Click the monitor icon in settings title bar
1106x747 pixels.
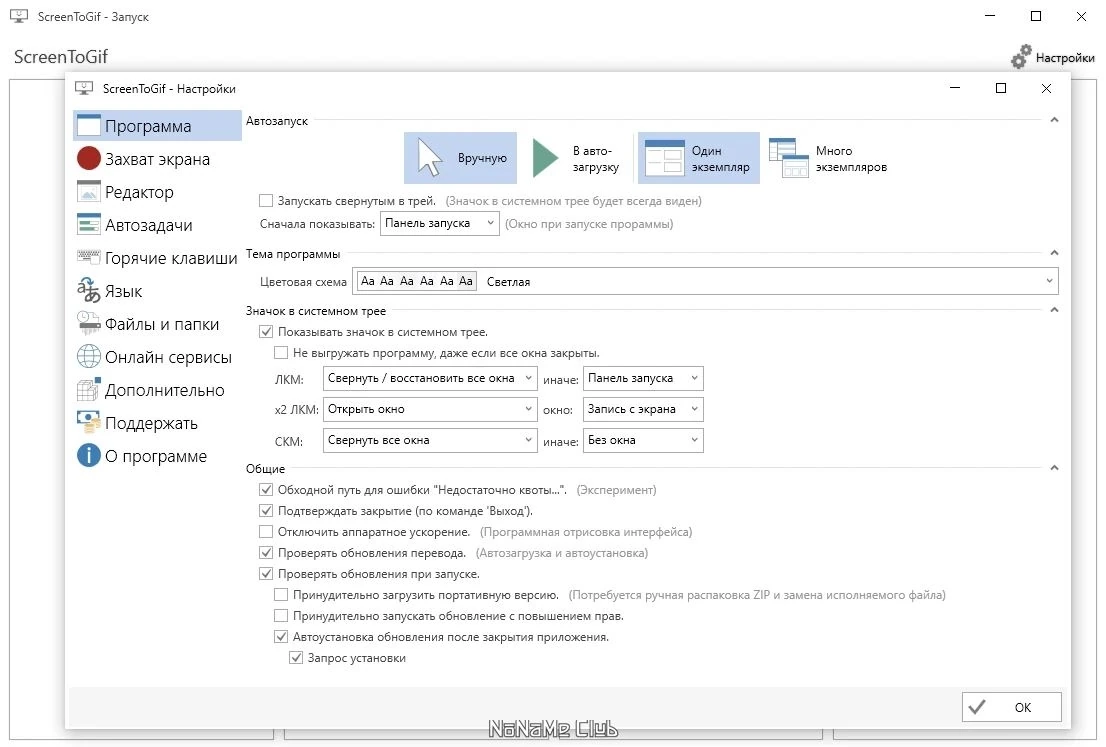(x=84, y=88)
